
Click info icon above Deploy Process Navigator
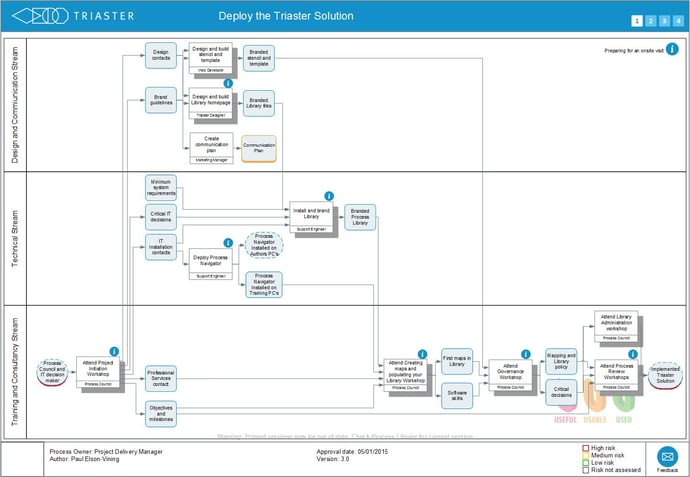pos(228,243)
